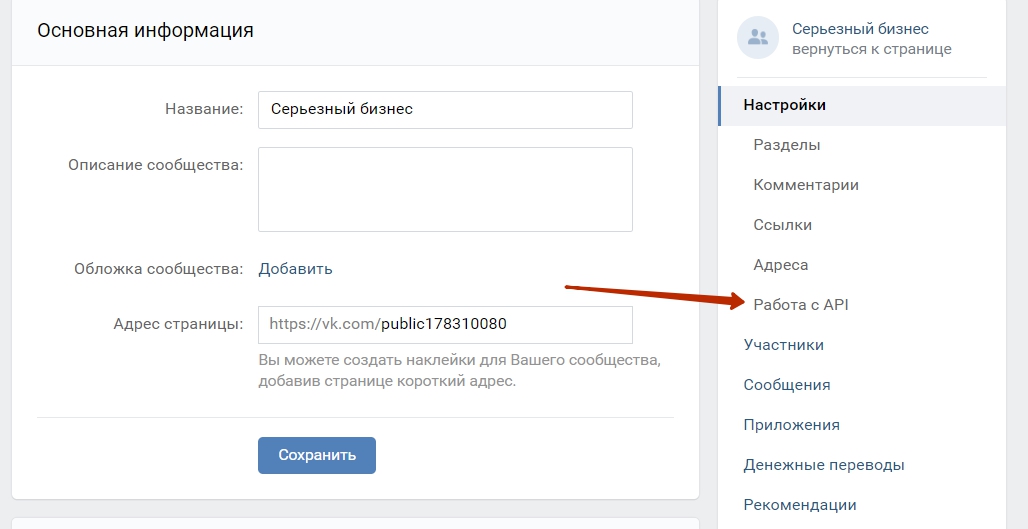Screen dimensions: 1028x529
Task: Select Ссылки in the sidebar
Action: pos(782,225)
